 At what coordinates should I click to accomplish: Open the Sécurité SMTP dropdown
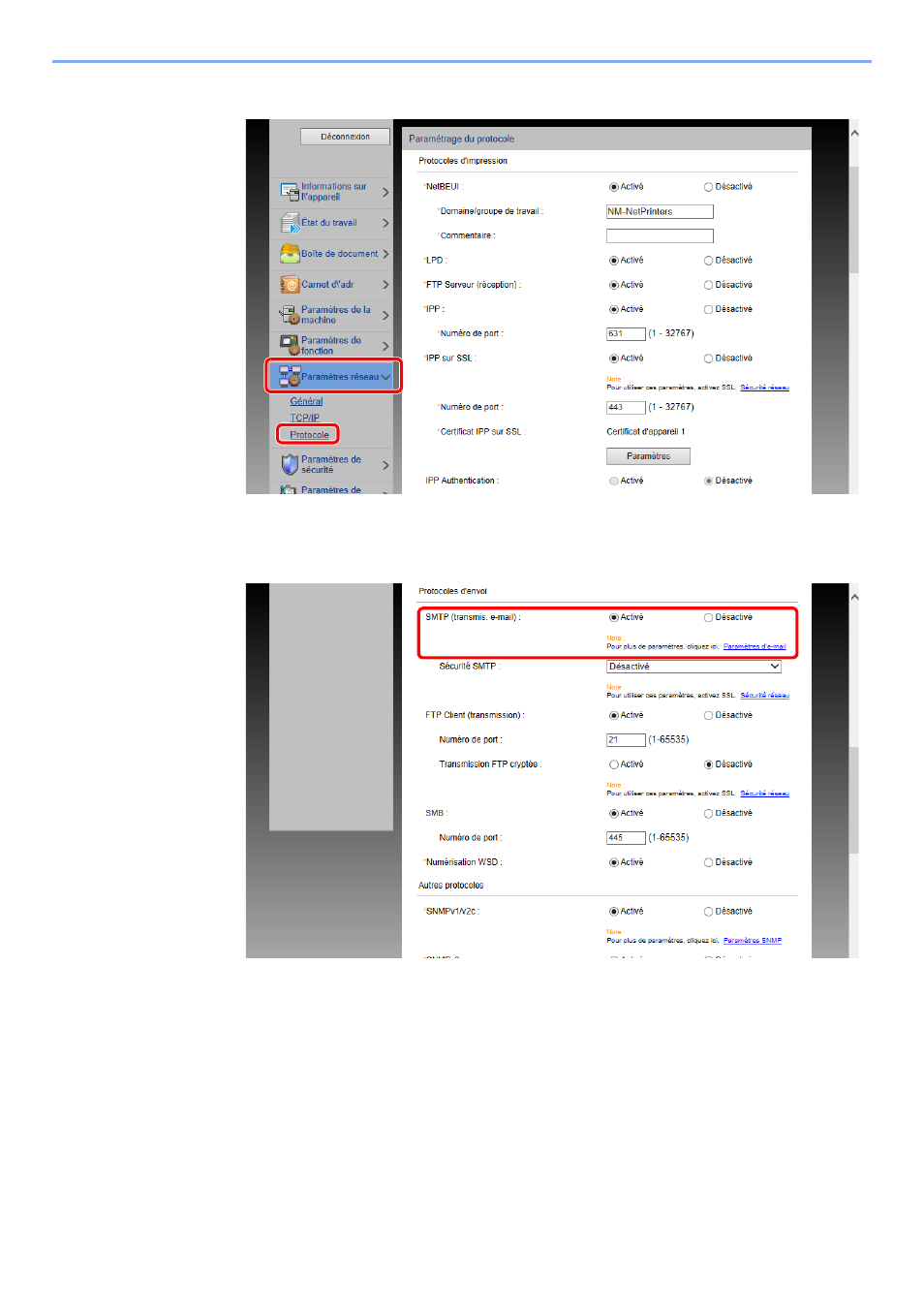click(693, 667)
